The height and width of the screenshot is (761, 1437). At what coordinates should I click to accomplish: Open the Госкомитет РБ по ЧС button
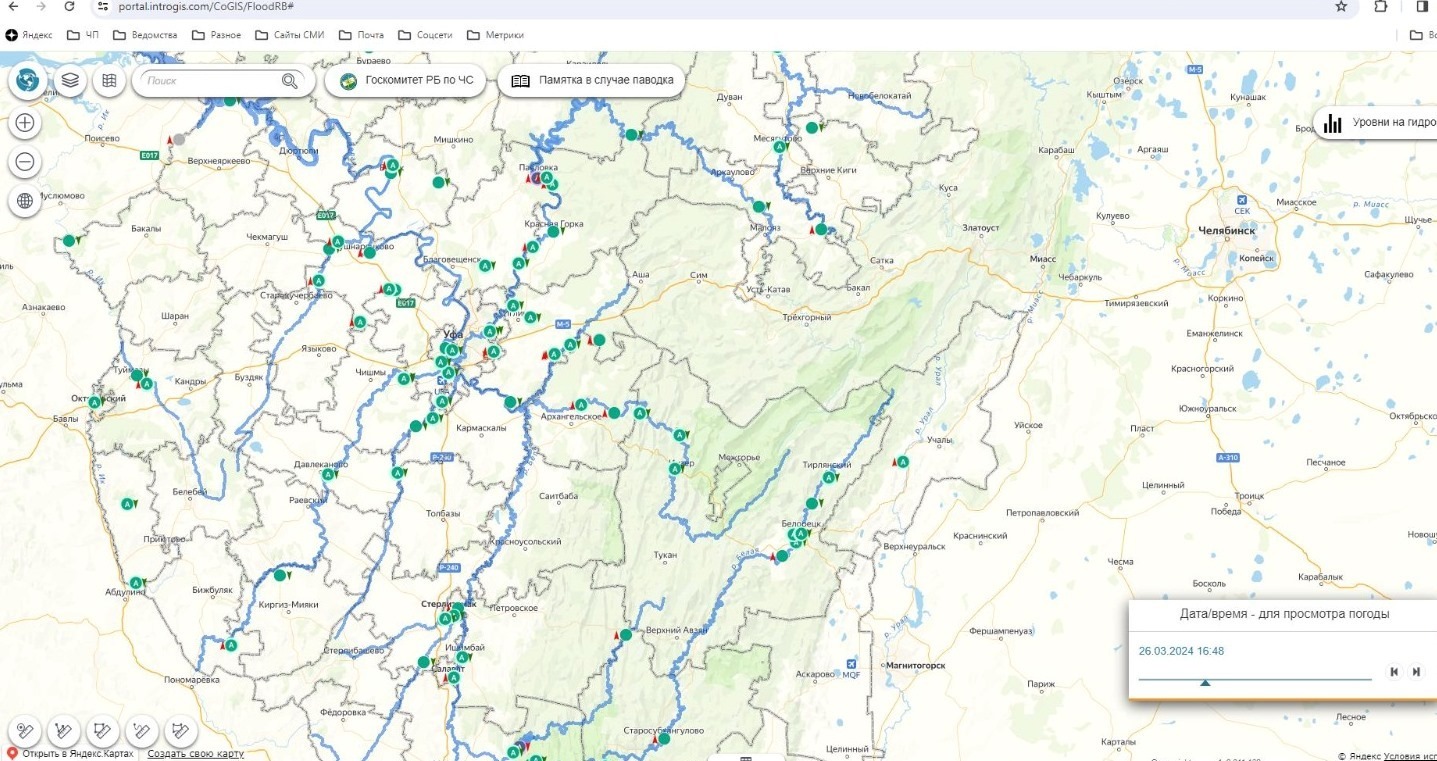pyautogui.click(x=406, y=81)
